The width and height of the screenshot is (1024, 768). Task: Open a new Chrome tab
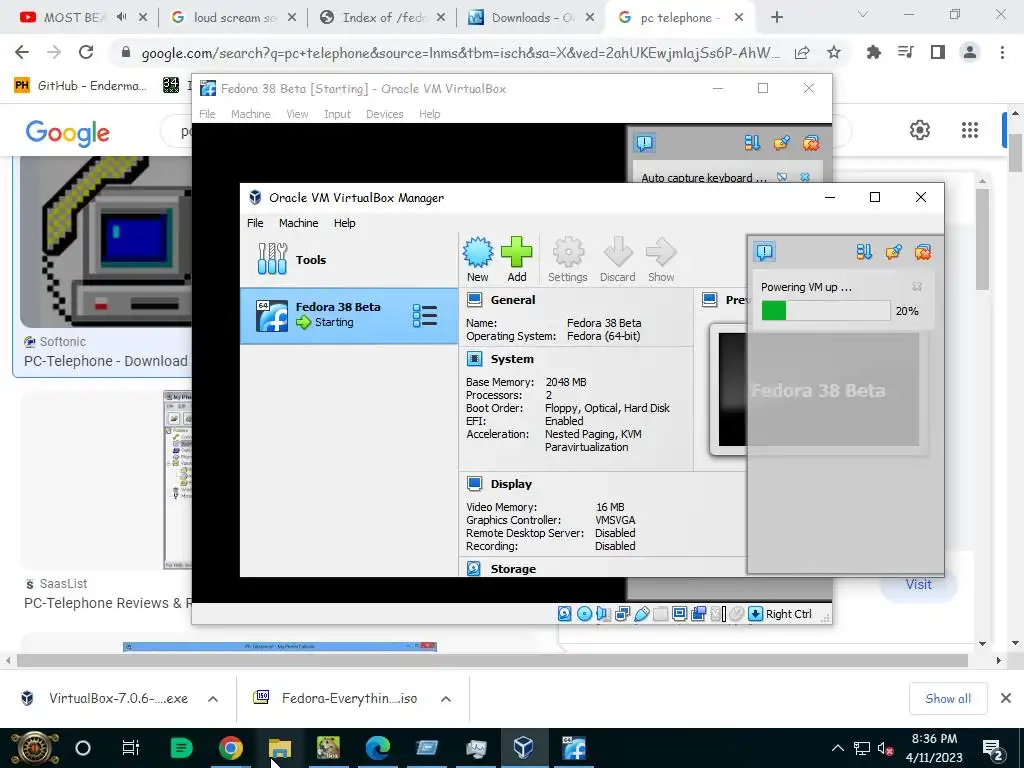776,18
